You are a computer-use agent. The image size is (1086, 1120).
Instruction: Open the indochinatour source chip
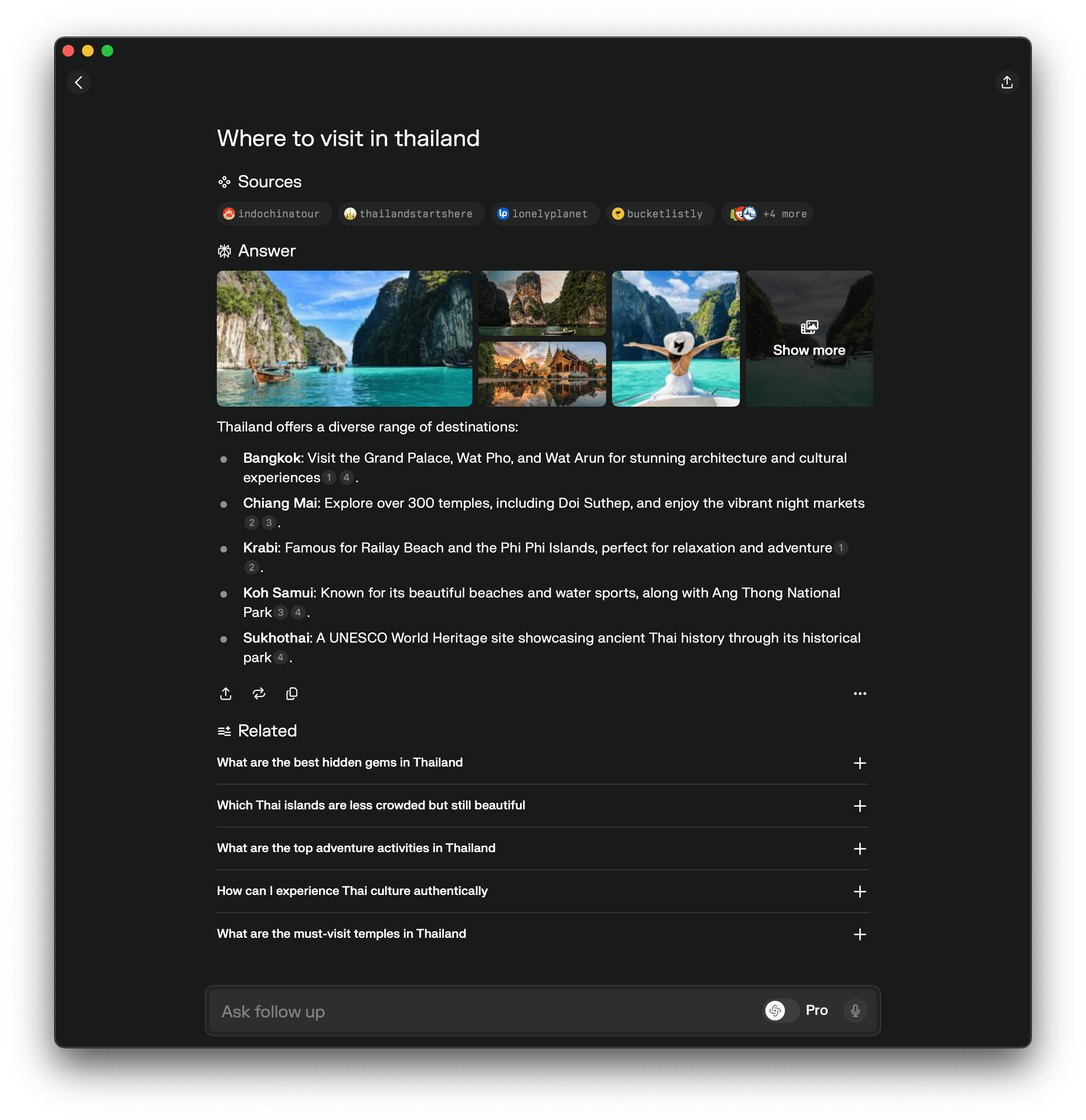(x=274, y=214)
